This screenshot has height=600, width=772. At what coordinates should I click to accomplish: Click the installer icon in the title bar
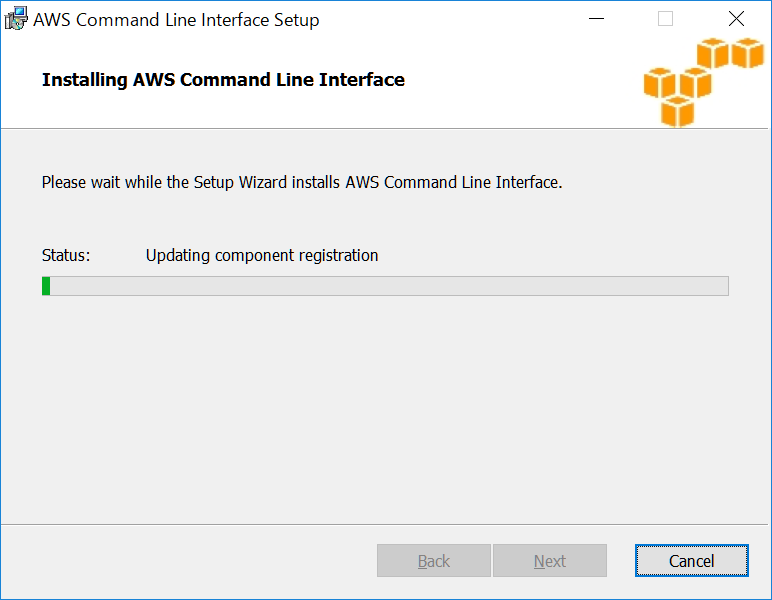17,19
